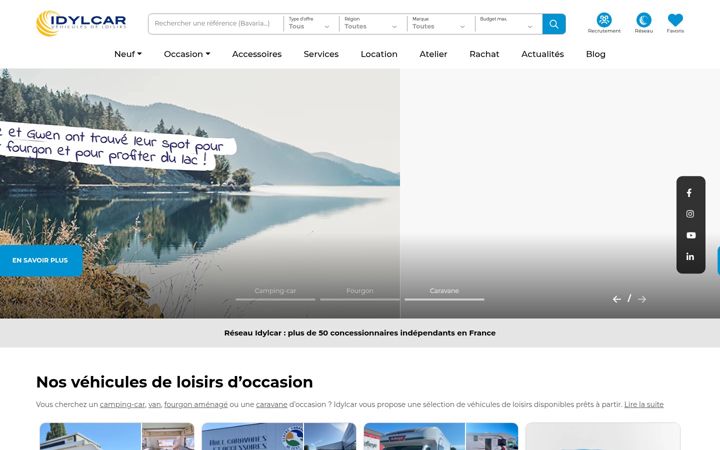Expand the Neuf menu
Screen dimensions: 720x450
pyautogui.click(x=128, y=54)
